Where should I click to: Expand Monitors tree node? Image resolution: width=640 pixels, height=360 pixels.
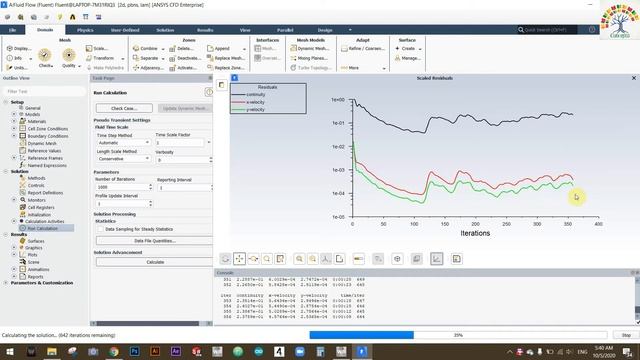point(14,200)
